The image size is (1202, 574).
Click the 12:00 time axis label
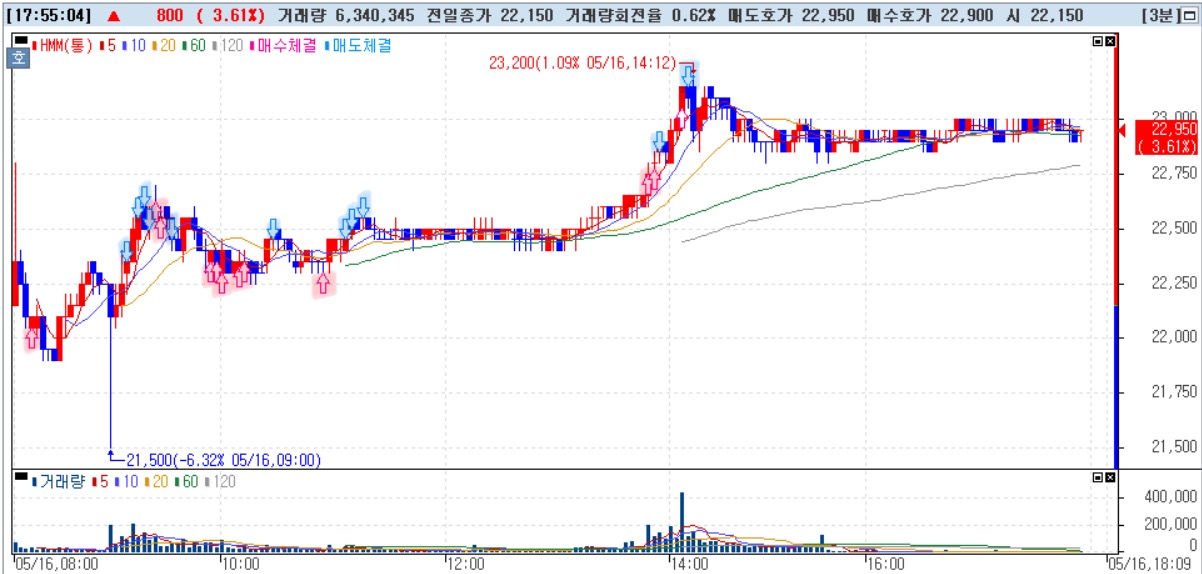coord(466,564)
